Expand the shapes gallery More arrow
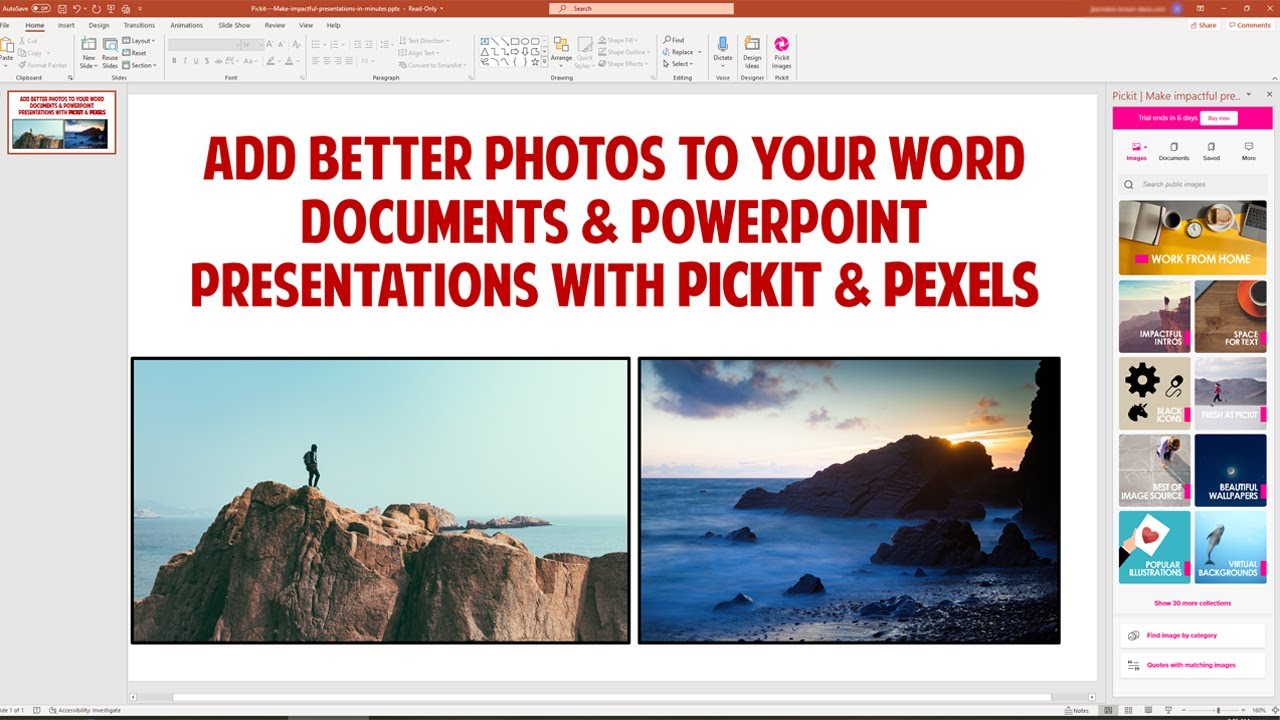The width and height of the screenshot is (1280, 720). [x=544, y=64]
